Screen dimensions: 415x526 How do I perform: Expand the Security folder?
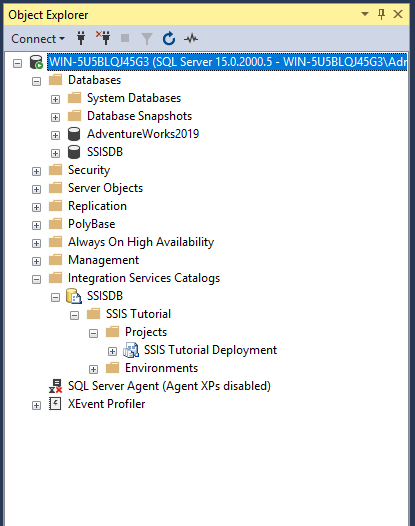pos(36,172)
